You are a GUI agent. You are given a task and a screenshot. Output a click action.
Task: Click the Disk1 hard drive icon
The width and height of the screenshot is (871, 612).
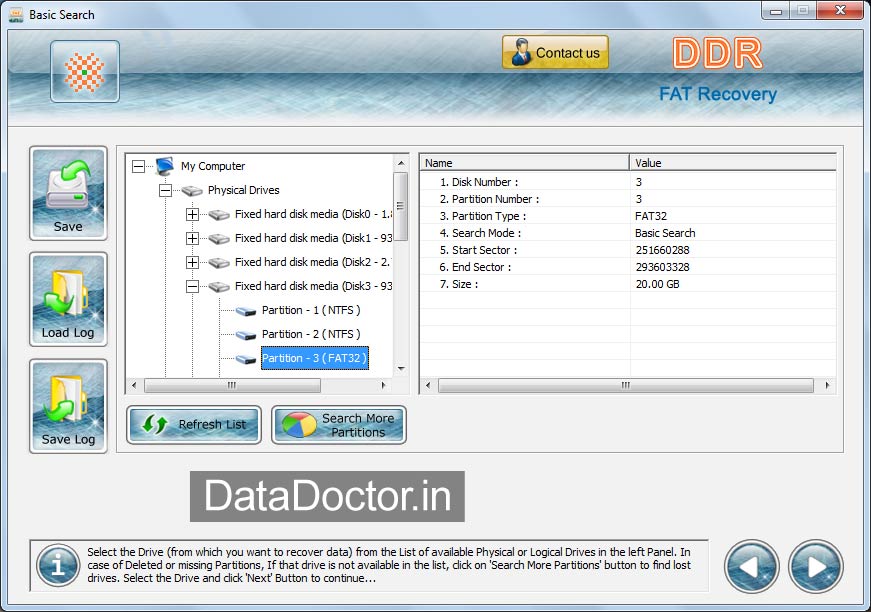coord(219,239)
